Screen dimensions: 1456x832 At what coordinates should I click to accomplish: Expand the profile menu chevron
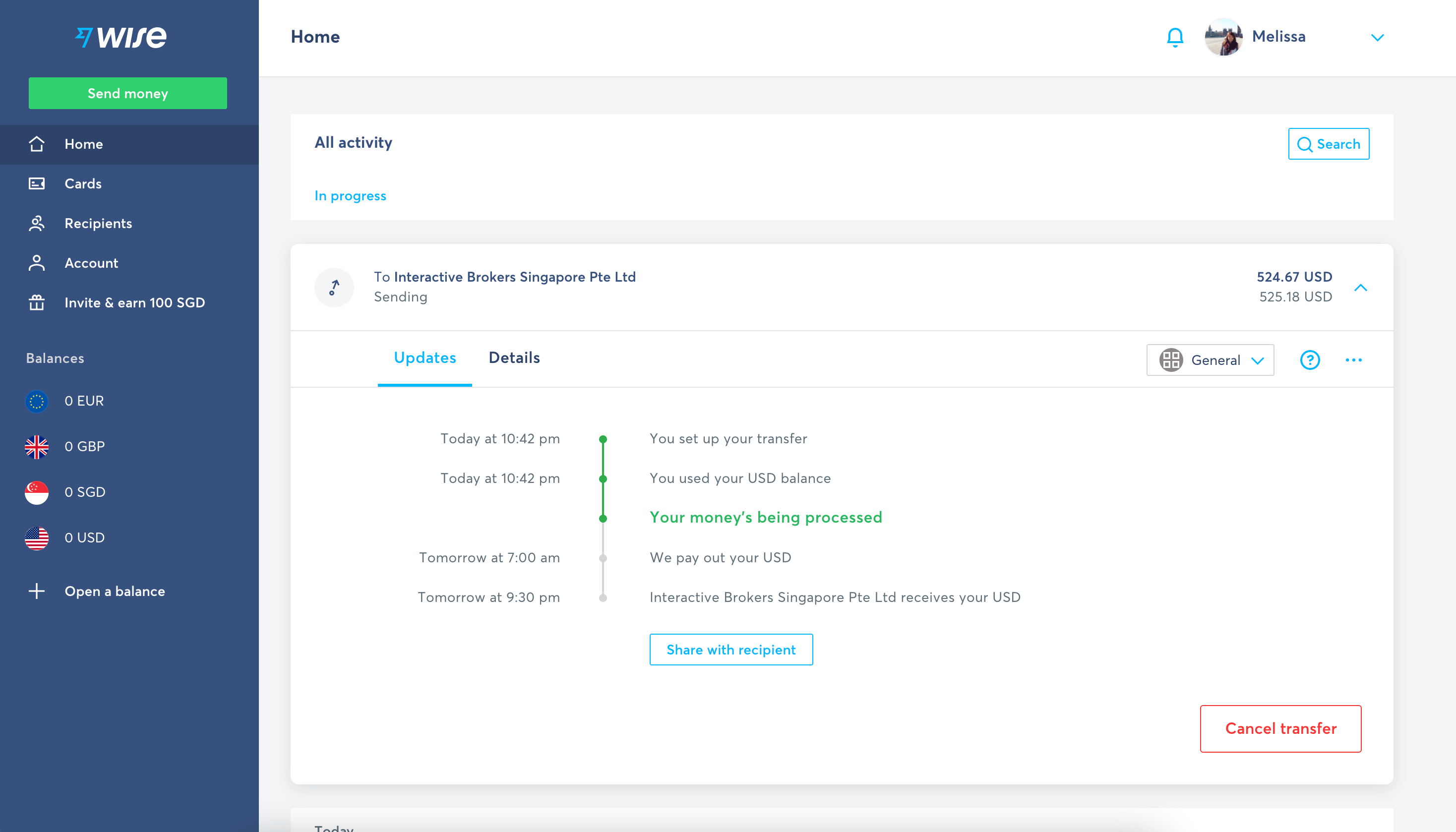(1377, 38)
